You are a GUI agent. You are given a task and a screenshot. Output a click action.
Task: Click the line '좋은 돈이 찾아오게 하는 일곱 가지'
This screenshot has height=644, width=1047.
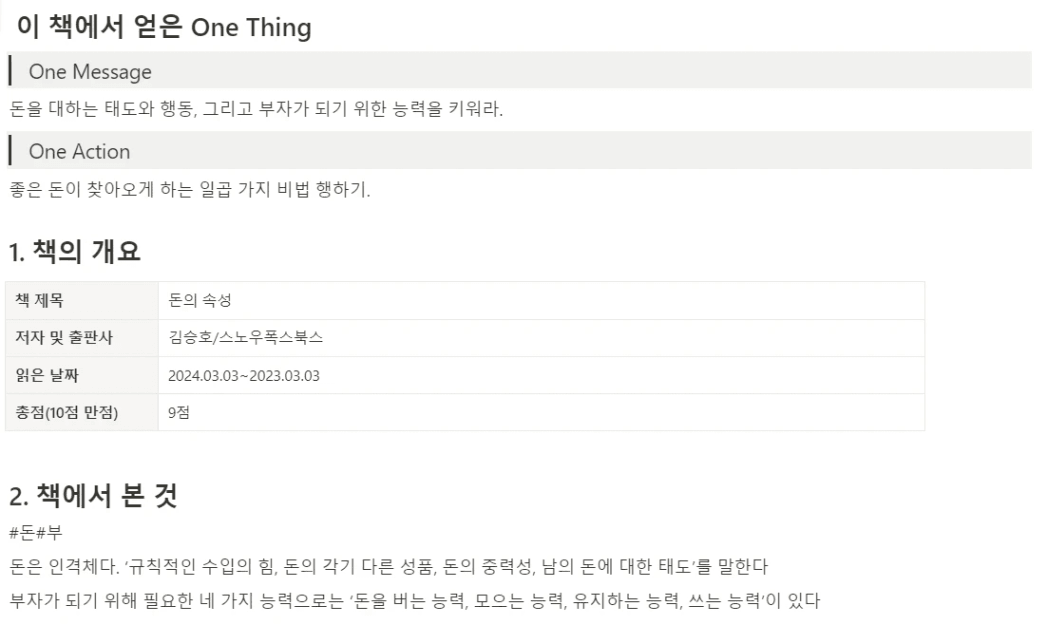click(x=189, y=189)
